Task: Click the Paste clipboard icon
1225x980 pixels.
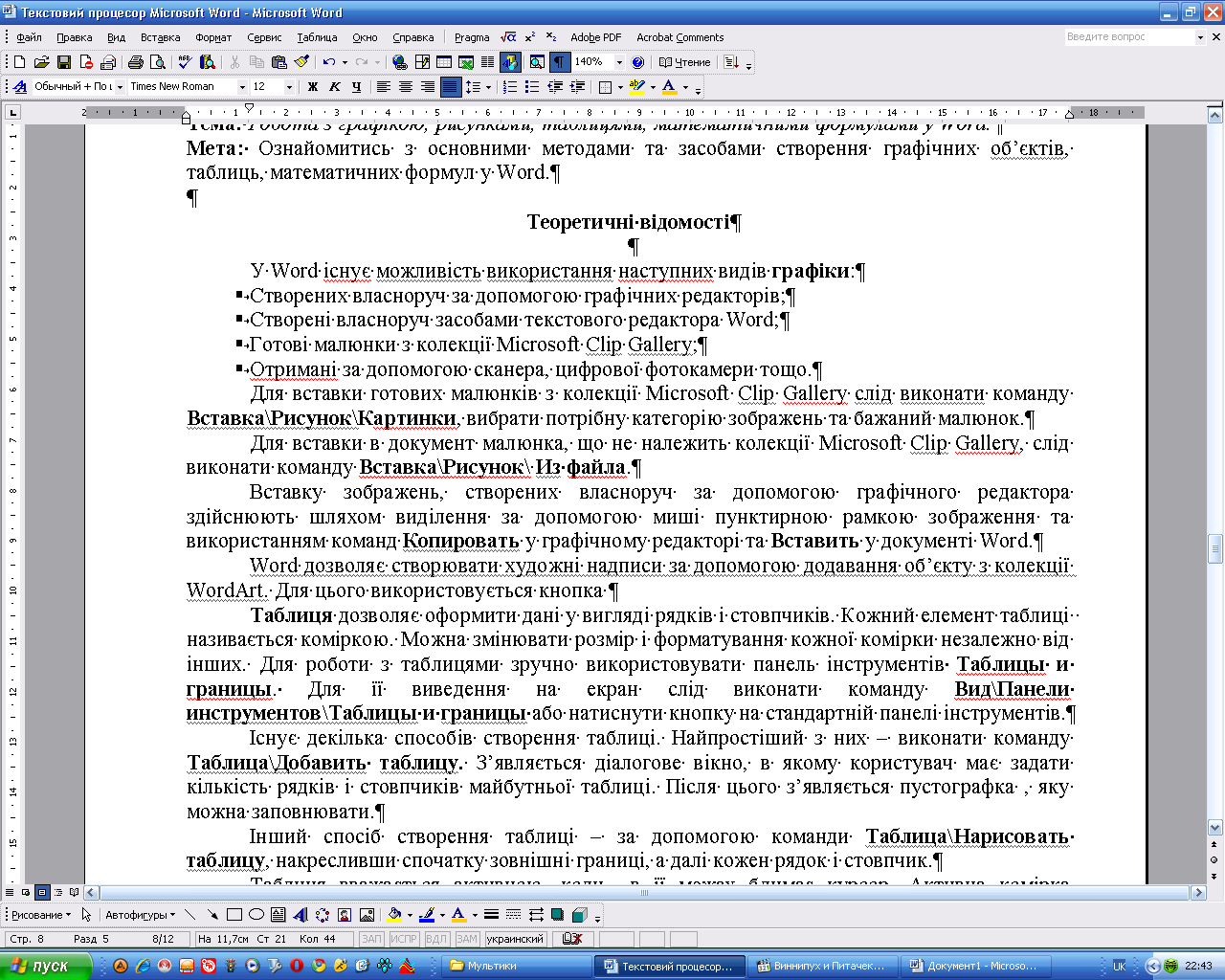Action: [278, 62]
